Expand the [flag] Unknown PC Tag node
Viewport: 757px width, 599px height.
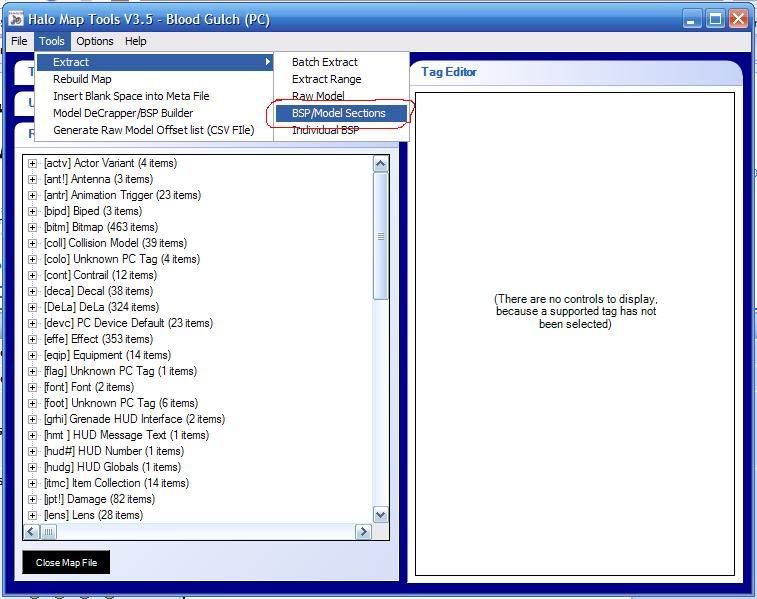(x=32, y=371)
